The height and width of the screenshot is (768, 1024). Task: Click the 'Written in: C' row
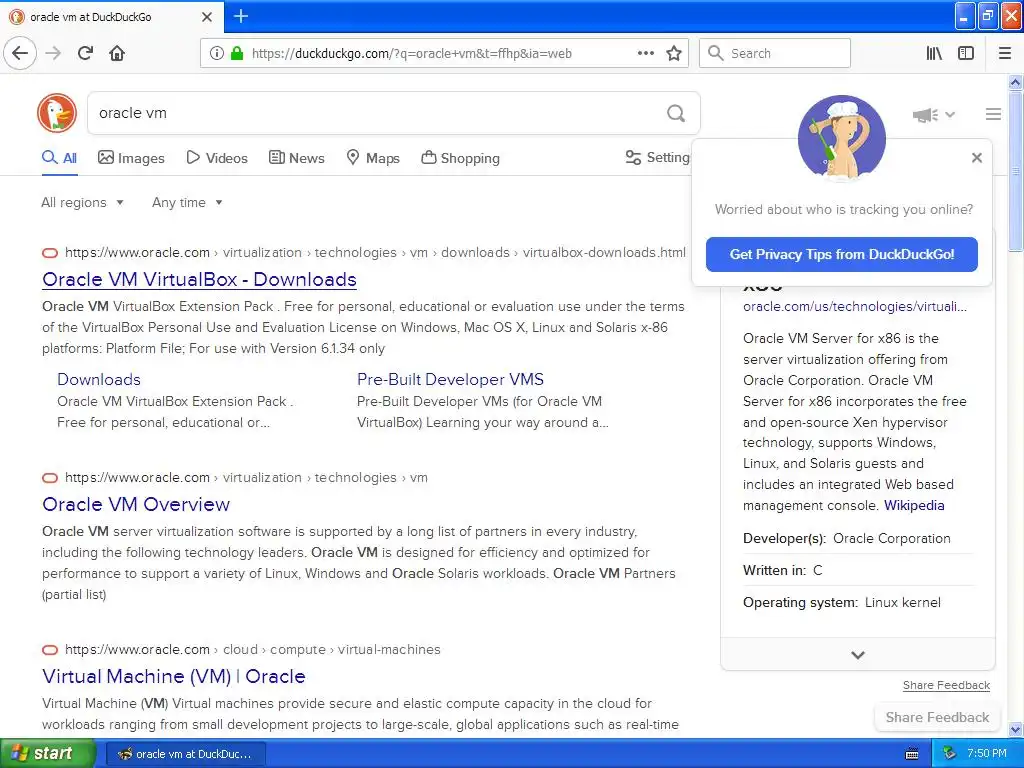tap(857, 570)
